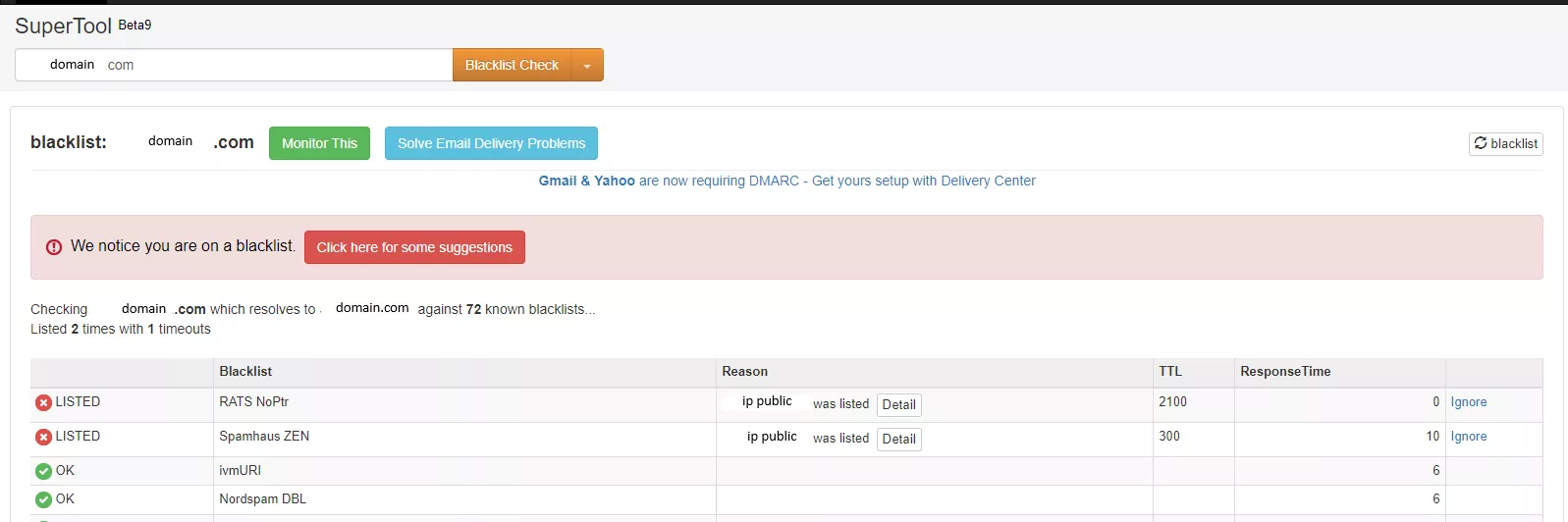Click the green OK icon for Nordspam DBL
The image size is (1568, 522).
43,499
